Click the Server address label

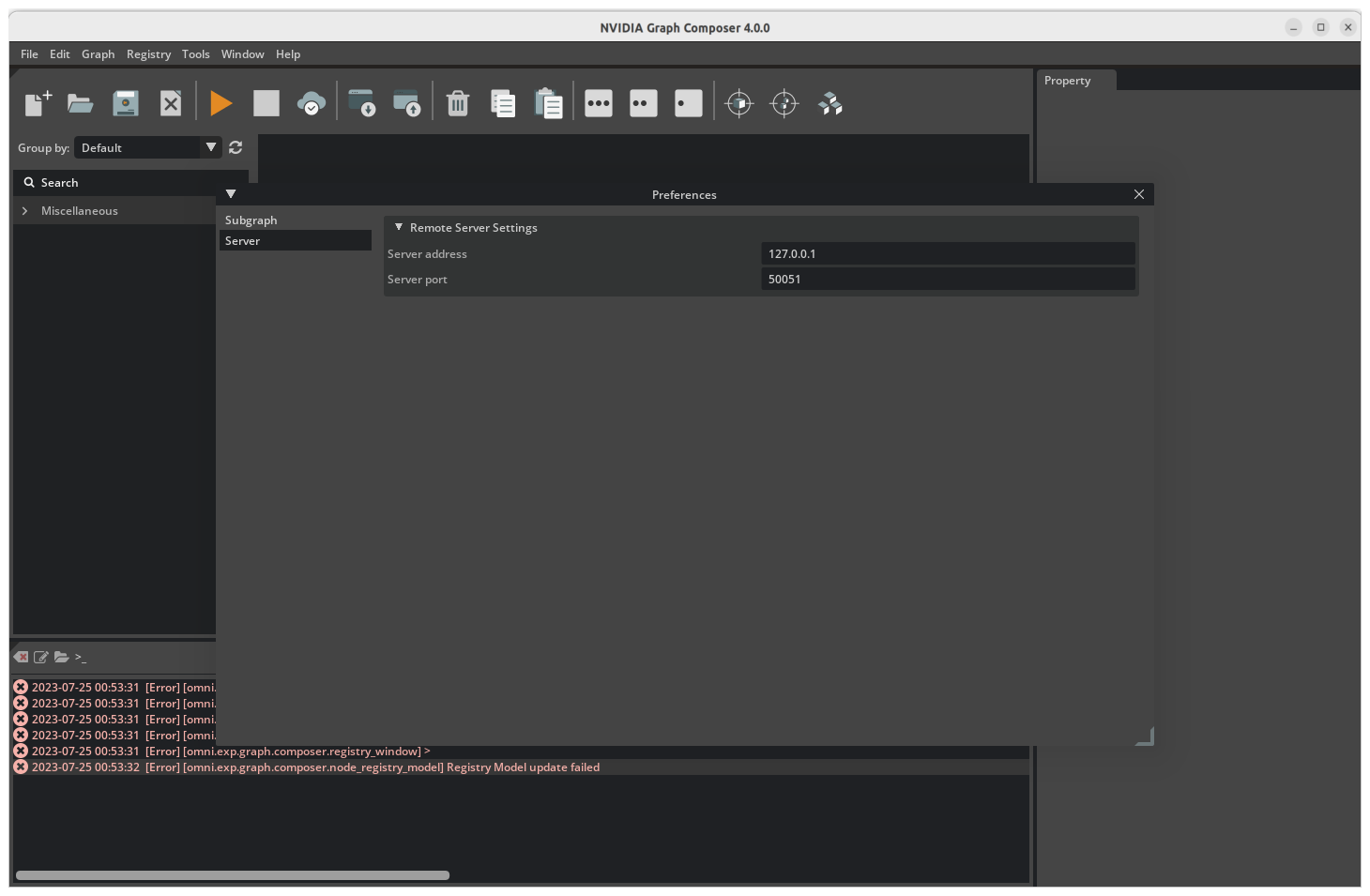click(427, 253)
